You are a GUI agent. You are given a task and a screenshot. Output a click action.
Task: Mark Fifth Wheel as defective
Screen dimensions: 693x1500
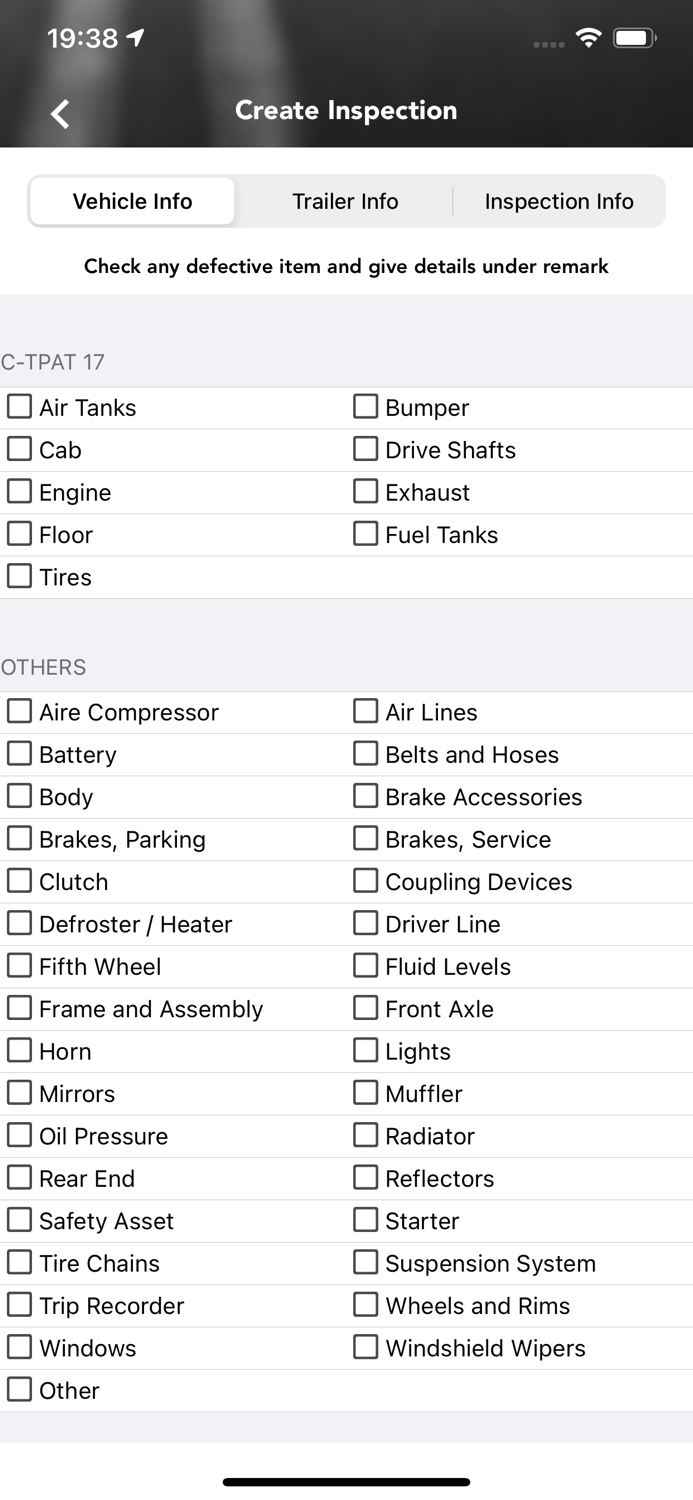(20, 964)
